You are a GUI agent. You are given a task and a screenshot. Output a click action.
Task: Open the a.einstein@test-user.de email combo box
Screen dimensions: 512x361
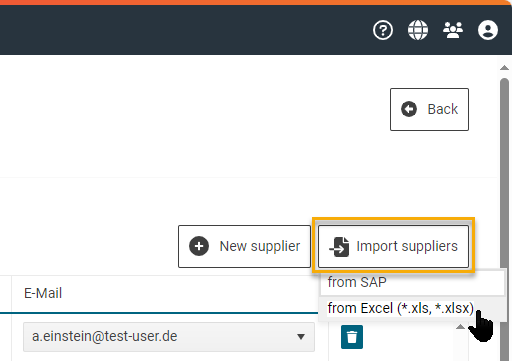169,337
